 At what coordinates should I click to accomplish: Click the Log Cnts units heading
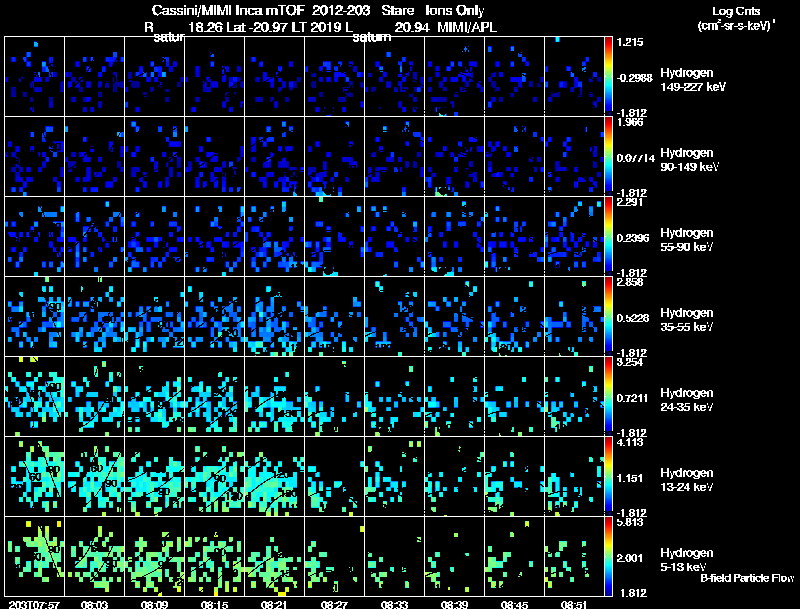(x=736, y=18)
